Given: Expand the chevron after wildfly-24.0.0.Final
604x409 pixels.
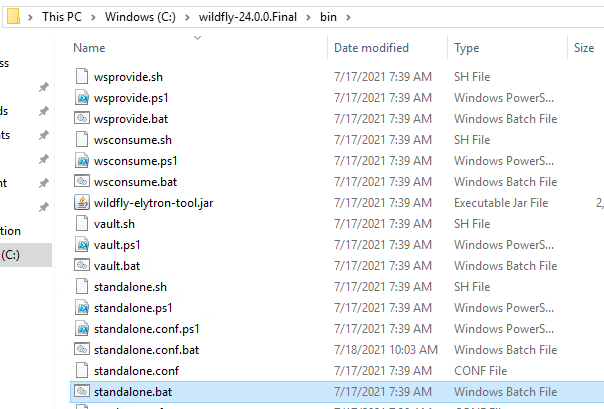Looking at the screenshot, I should pos(308,17).
